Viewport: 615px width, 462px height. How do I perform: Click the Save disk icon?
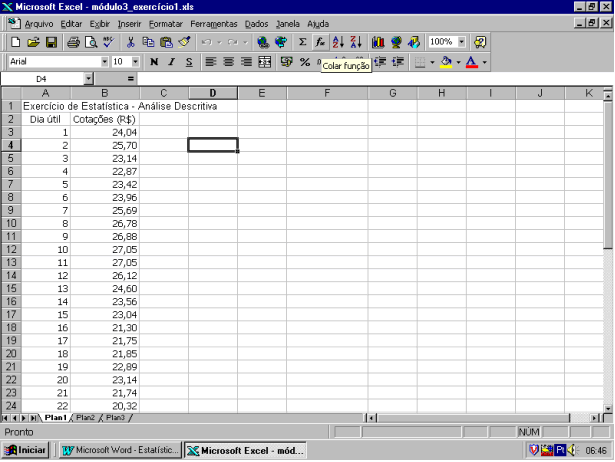coord(51,43)
